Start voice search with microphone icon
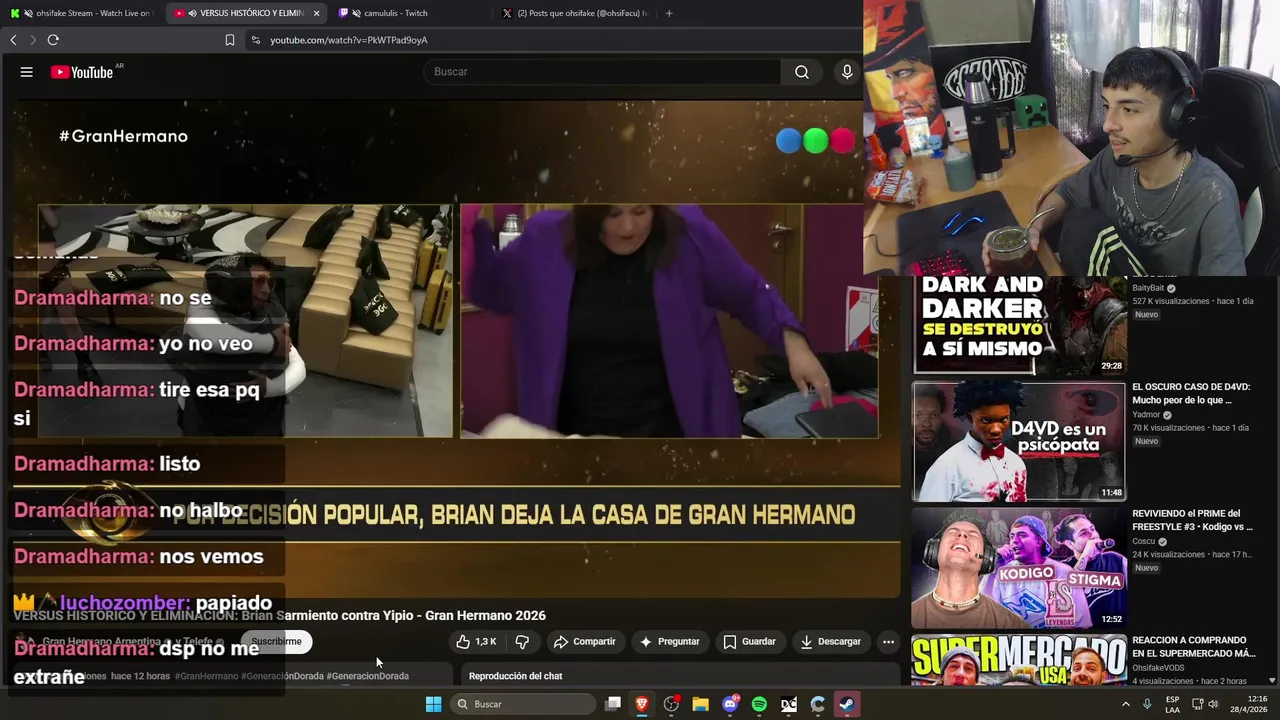1280x720 pixels. (x=847, y=72)
